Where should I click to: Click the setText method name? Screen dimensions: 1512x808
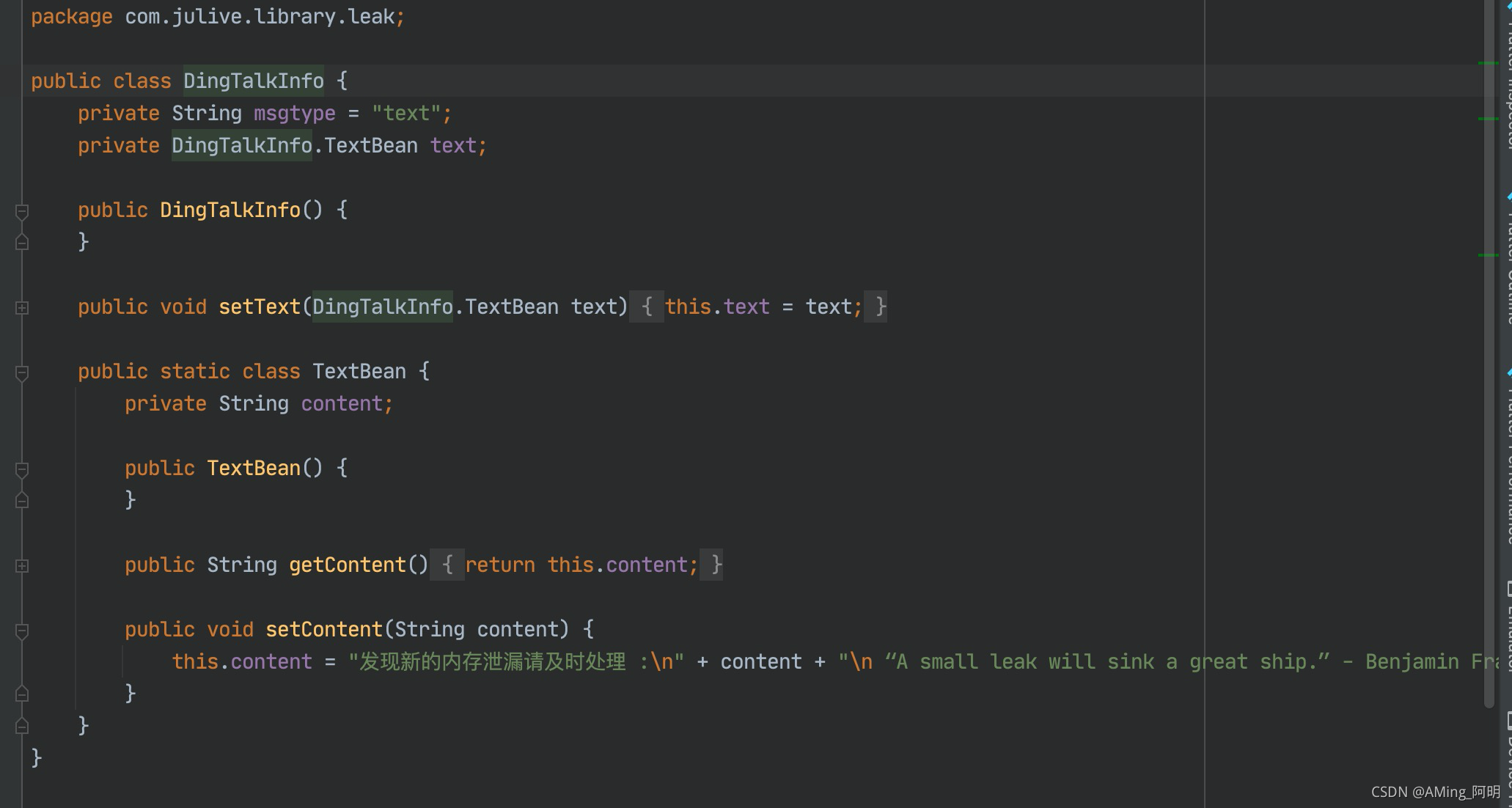(260, 306)
